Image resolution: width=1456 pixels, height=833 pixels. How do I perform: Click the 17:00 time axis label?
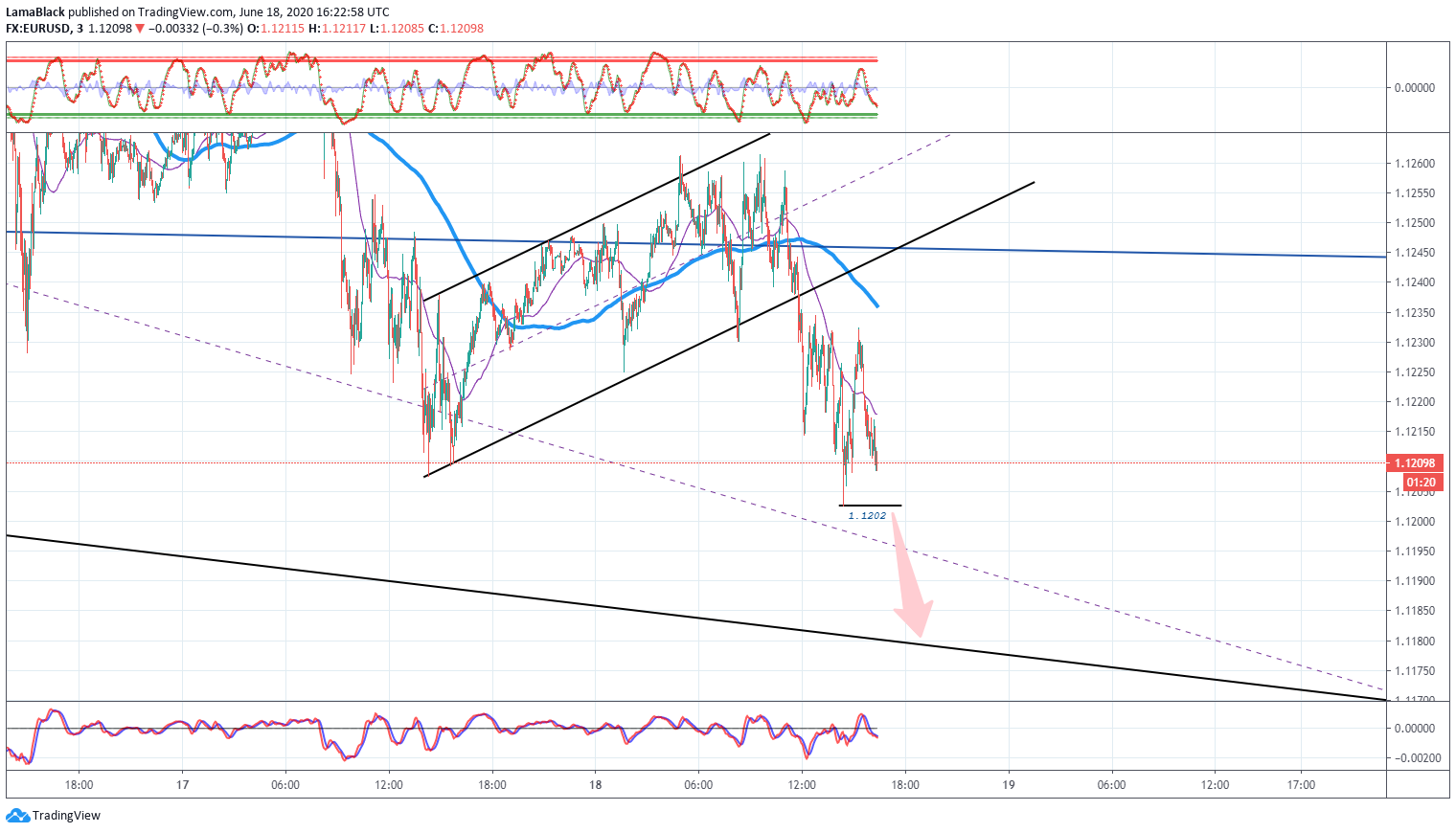[x=1301, y=785]
